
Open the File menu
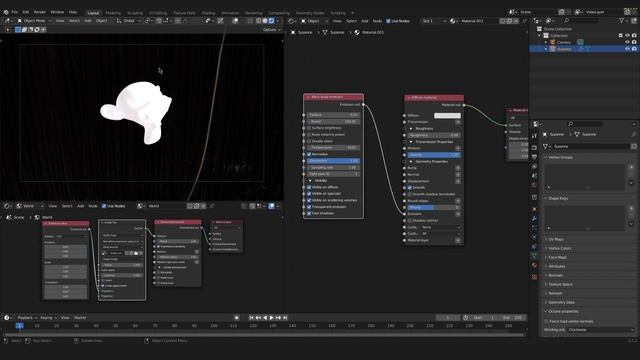pyautogui.click(x=15, y=12)
